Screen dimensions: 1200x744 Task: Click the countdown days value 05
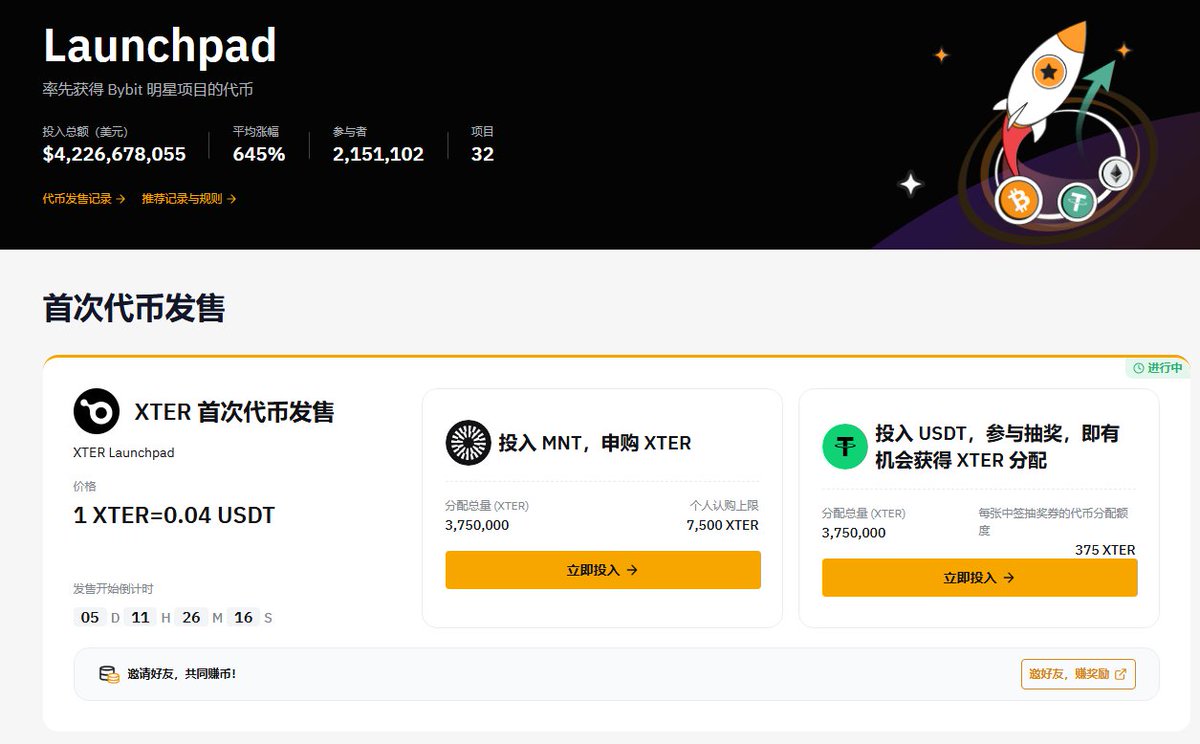[x=90, y=617]
